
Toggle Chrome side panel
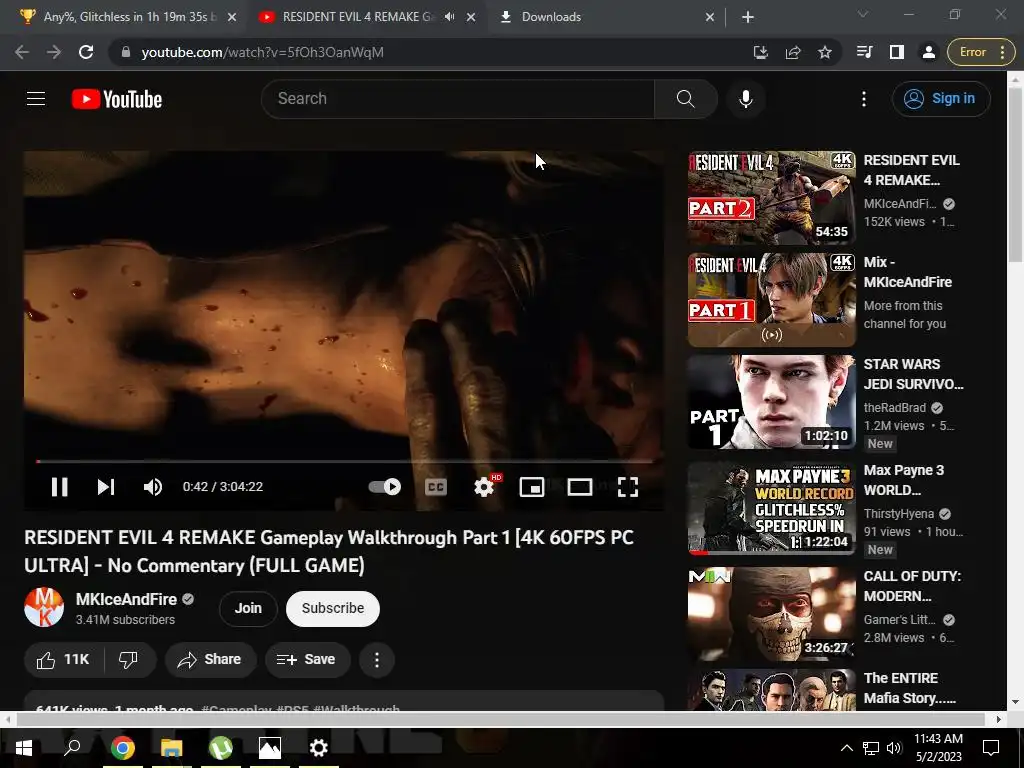(897, 52)
